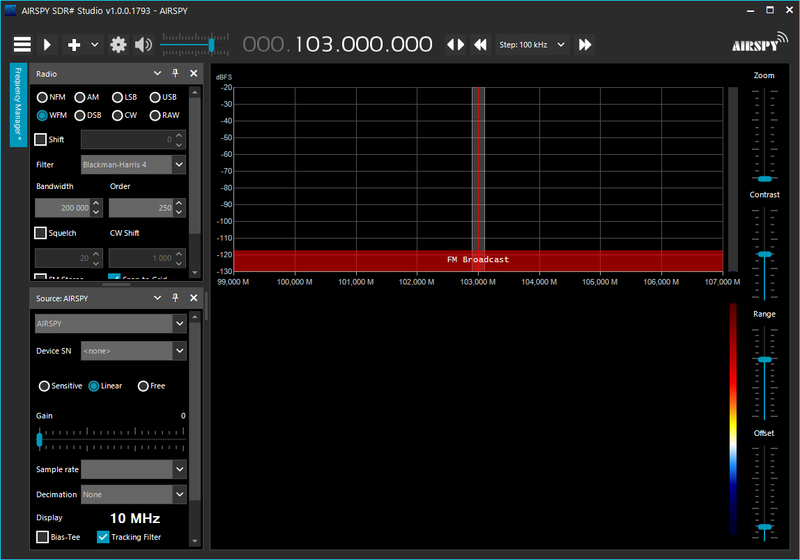Open the Frequency Manager side tab

17,105
